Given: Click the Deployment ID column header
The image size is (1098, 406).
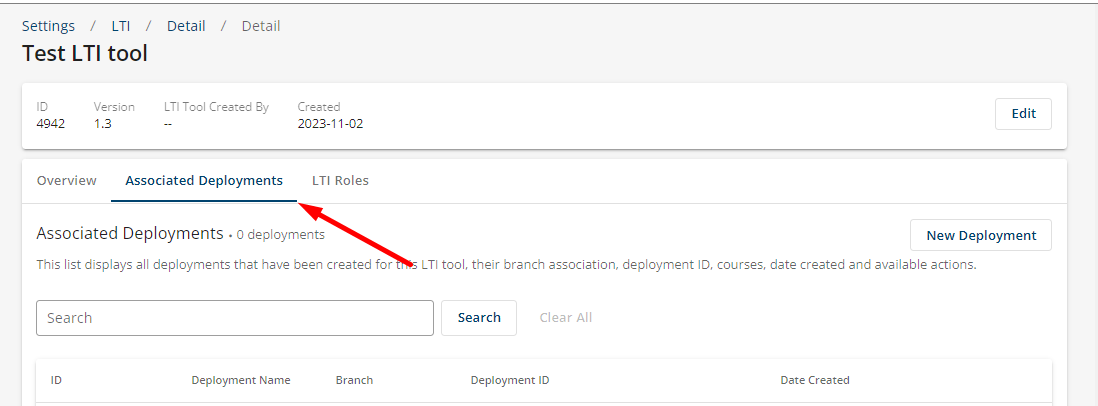Looking at the screenshot, I should pos(510,380).
